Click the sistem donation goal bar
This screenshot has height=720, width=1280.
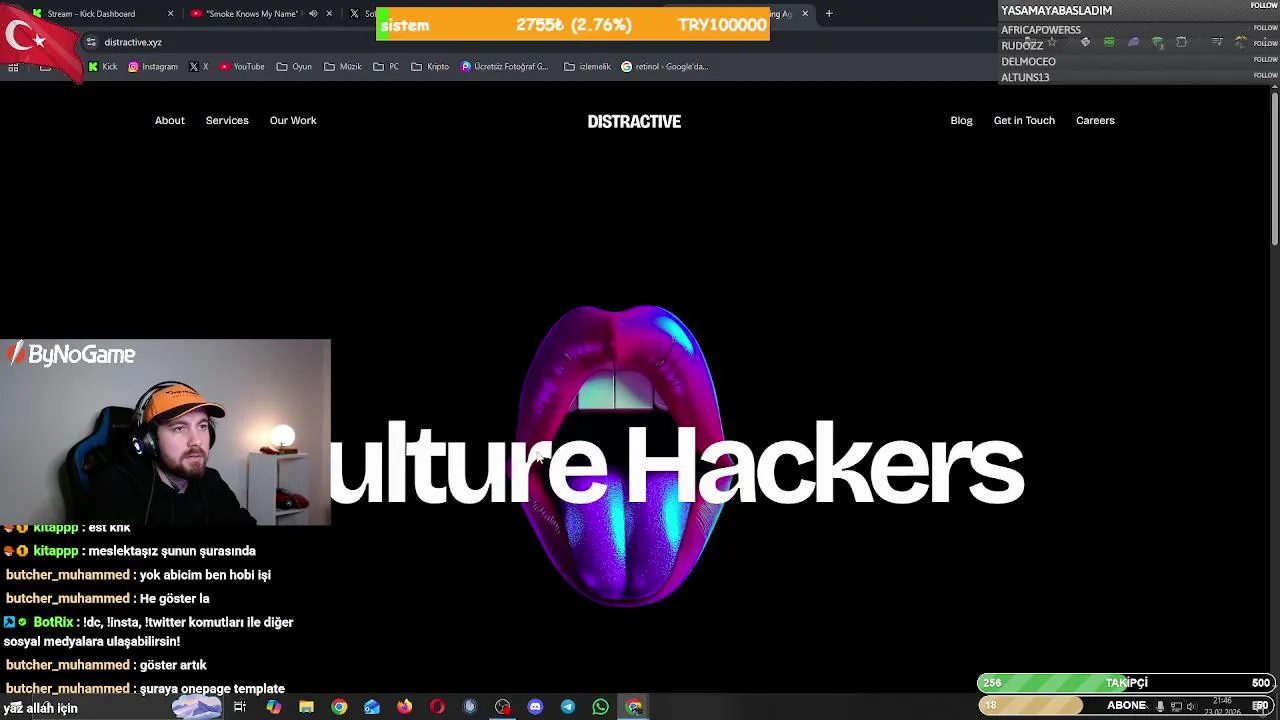pyautogui.click(x=573, y=25)
